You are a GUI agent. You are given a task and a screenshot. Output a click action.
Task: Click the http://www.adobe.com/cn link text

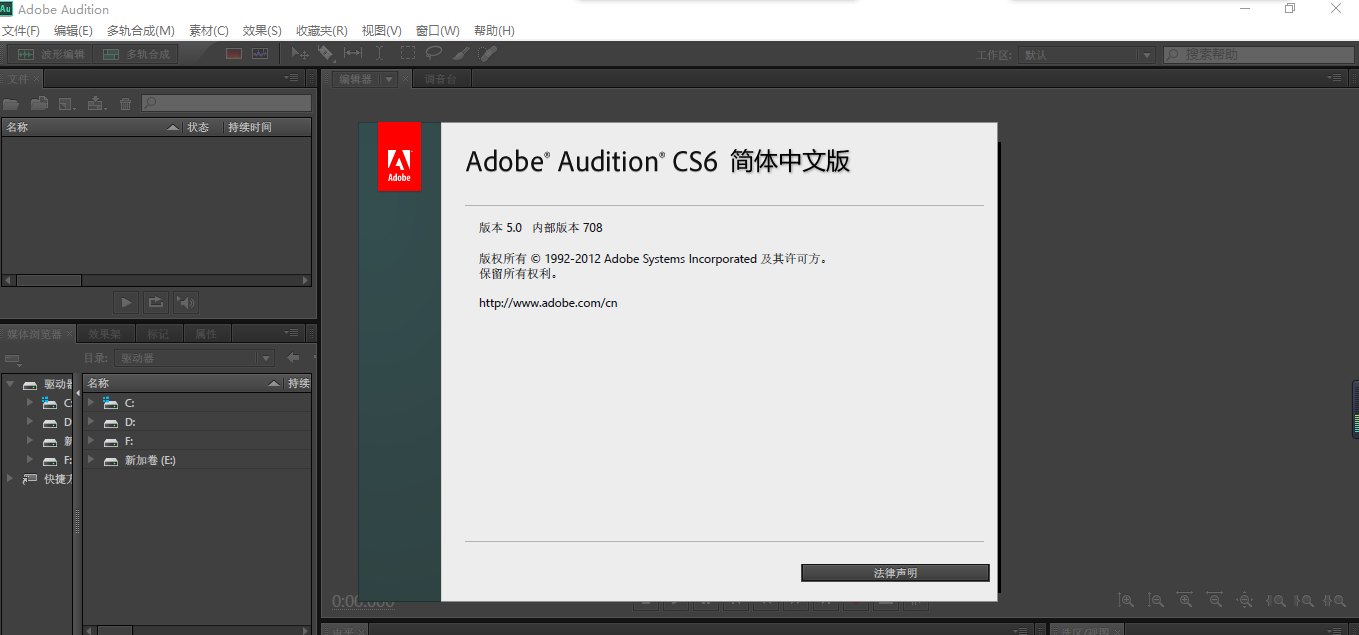(548, 303)
